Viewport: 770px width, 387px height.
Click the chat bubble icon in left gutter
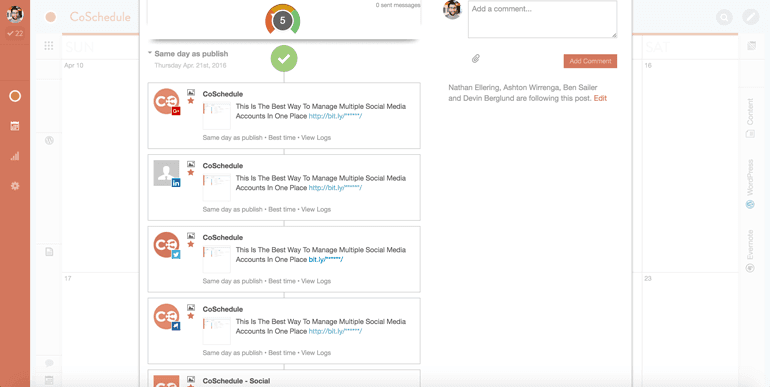pyautogui.click(x=49, y=363)
